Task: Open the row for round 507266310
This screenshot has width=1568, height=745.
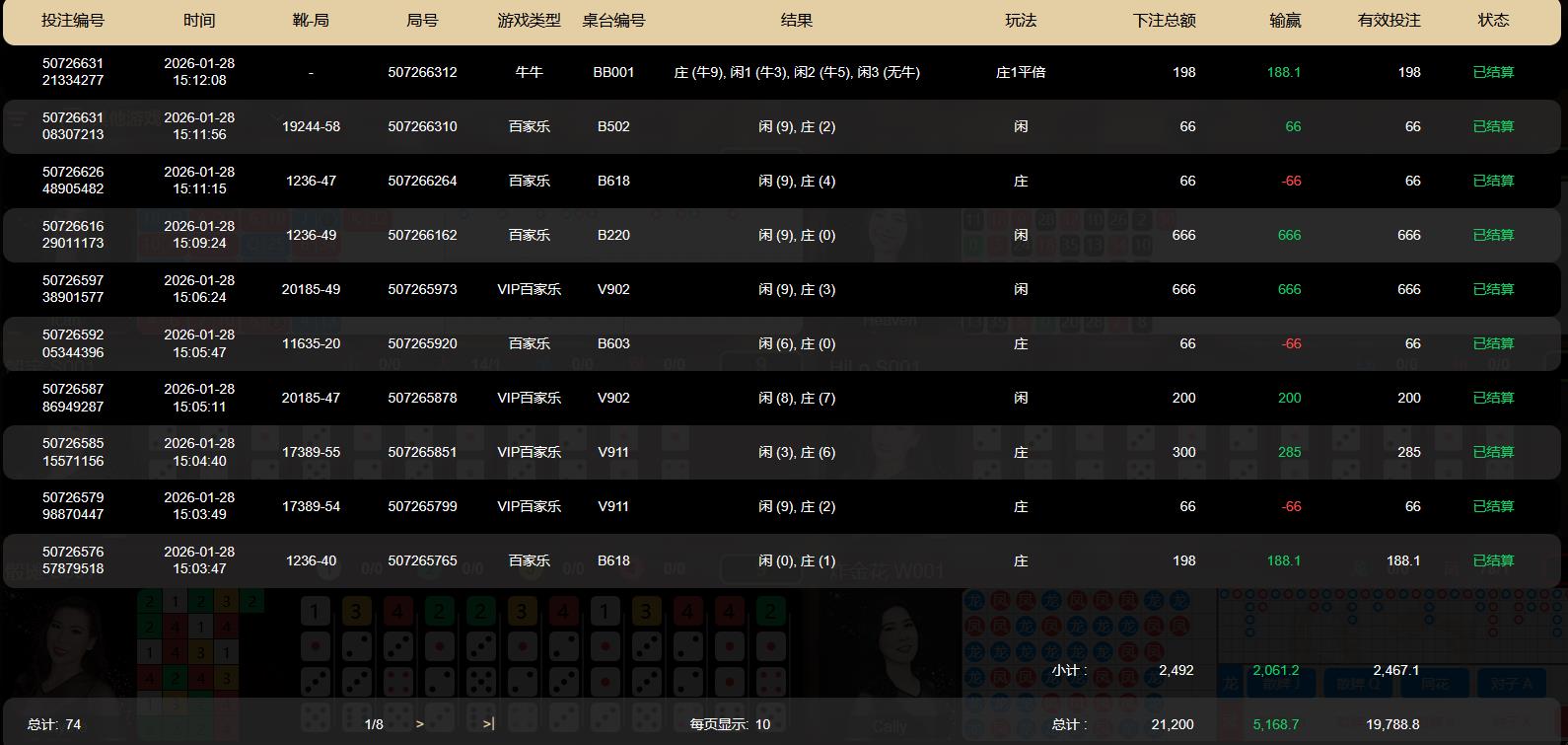Action: (x=422, y=126)
